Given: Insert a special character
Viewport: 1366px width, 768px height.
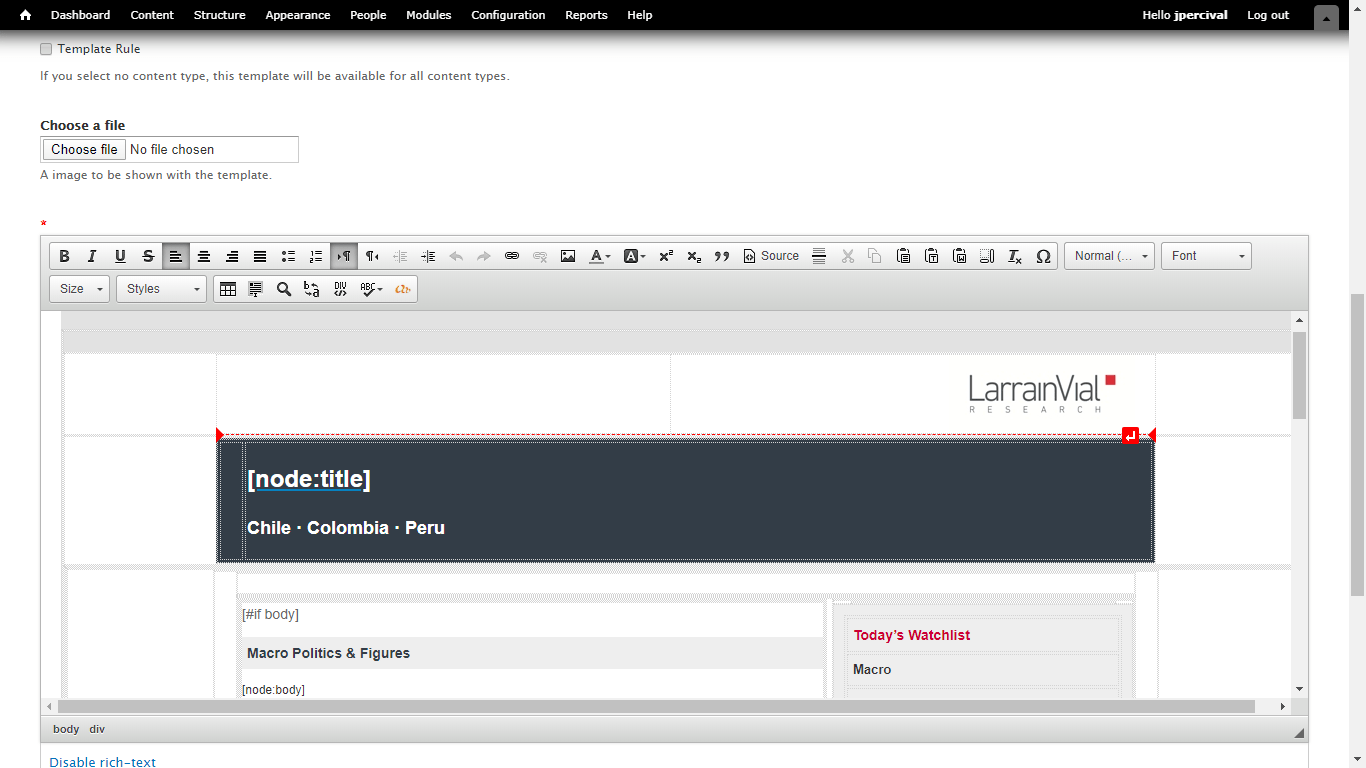Looking at the screenshot, I should pos(1043,255).
